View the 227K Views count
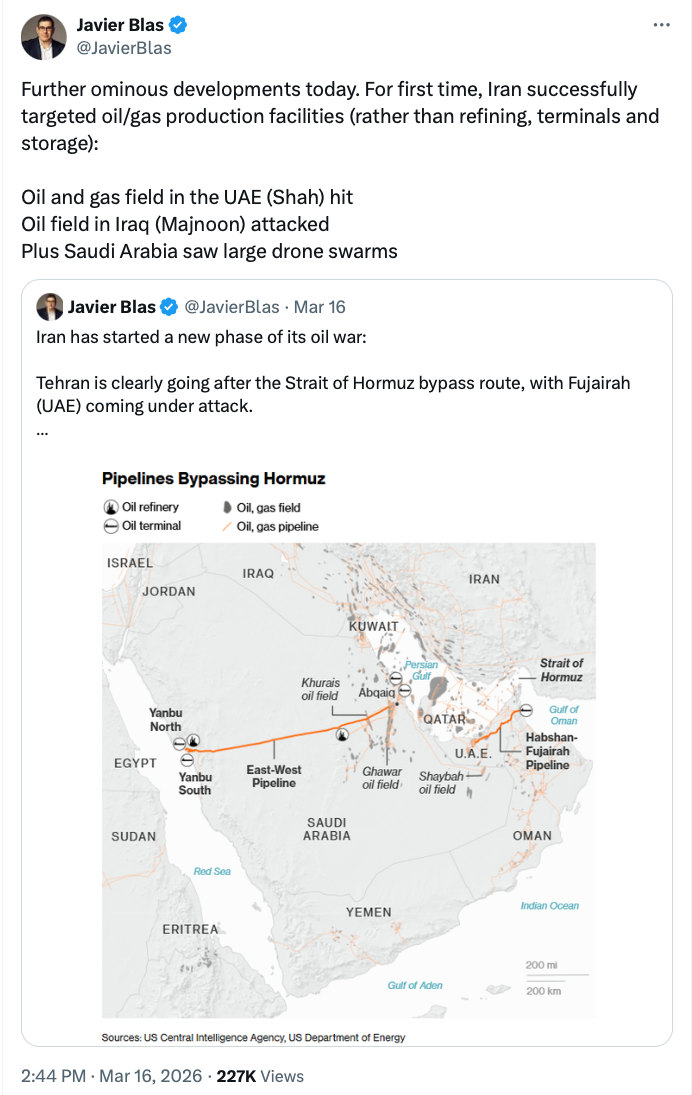 click(260, 1076)
